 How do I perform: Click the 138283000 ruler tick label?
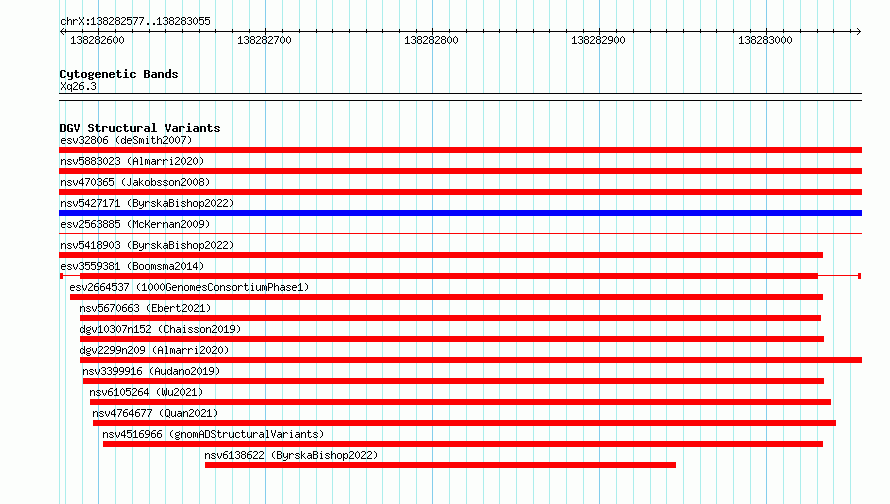coord(765,40)
